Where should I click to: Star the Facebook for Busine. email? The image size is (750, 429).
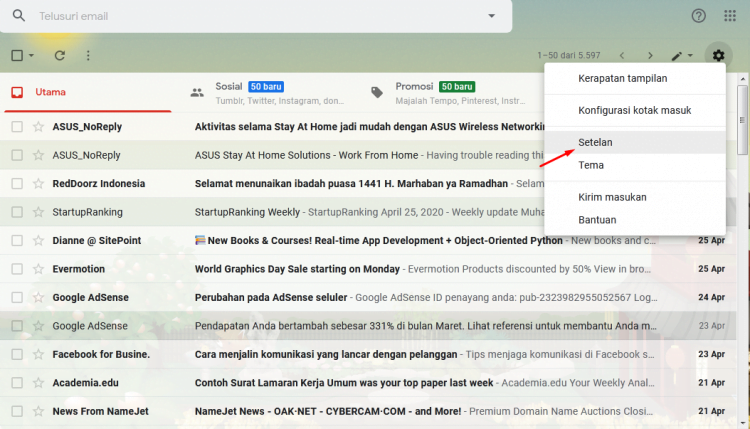(38, 354)
